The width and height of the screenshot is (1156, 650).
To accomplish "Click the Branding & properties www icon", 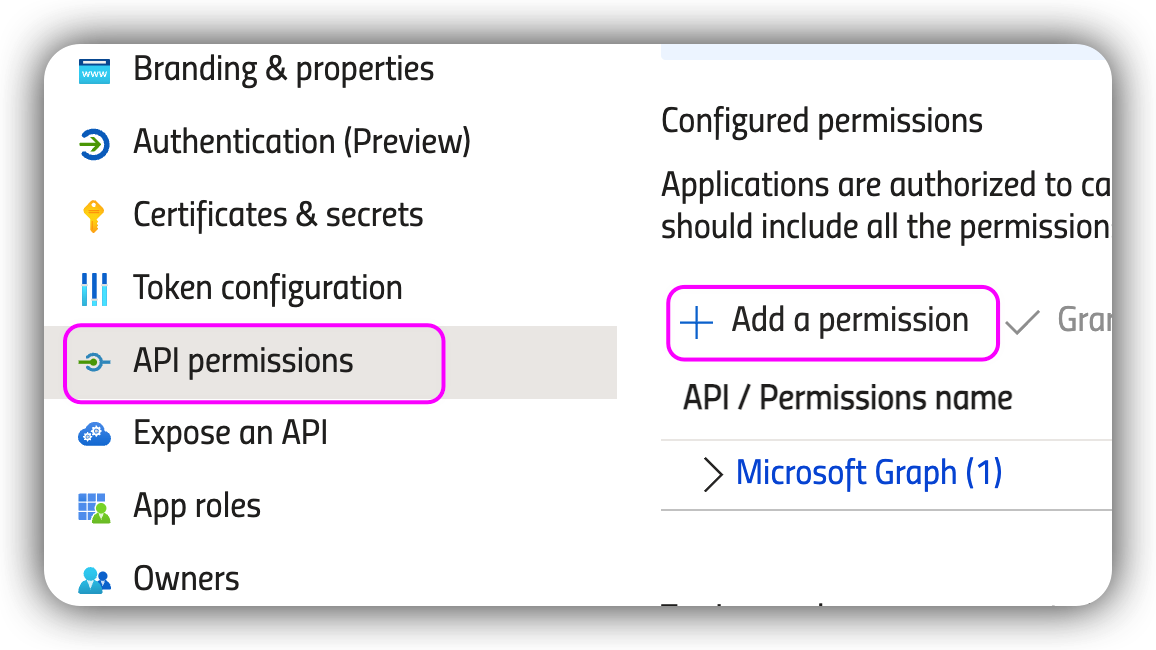I will (94, 71).
